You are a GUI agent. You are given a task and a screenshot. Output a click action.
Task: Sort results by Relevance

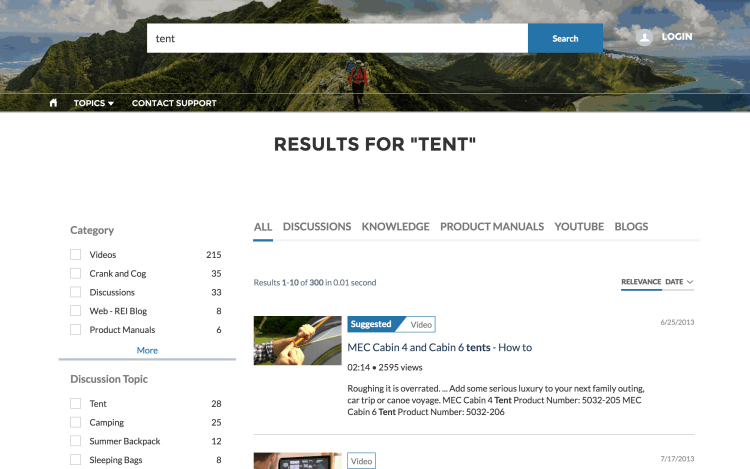640,282
